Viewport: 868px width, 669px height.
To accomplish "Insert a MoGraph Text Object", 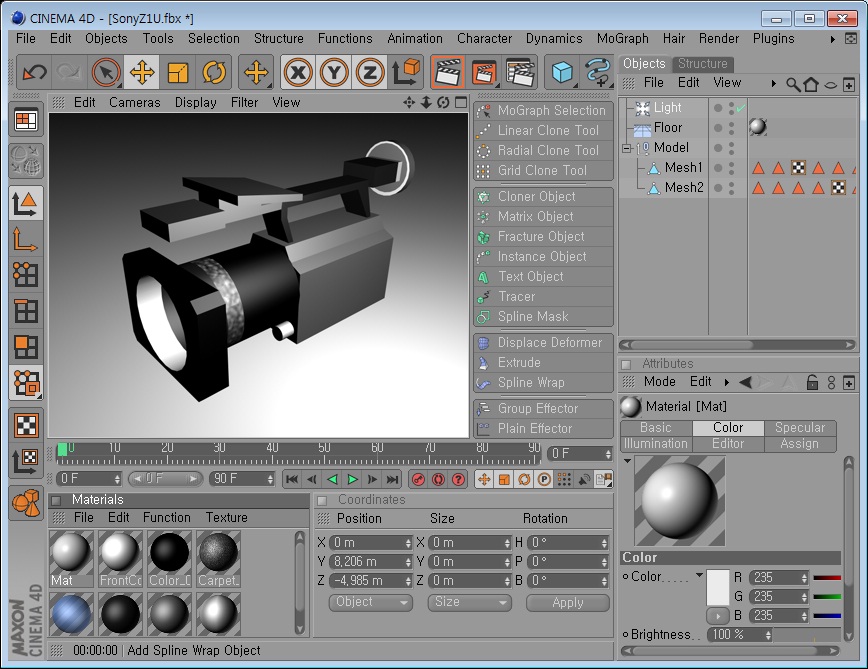I will 544,277.
